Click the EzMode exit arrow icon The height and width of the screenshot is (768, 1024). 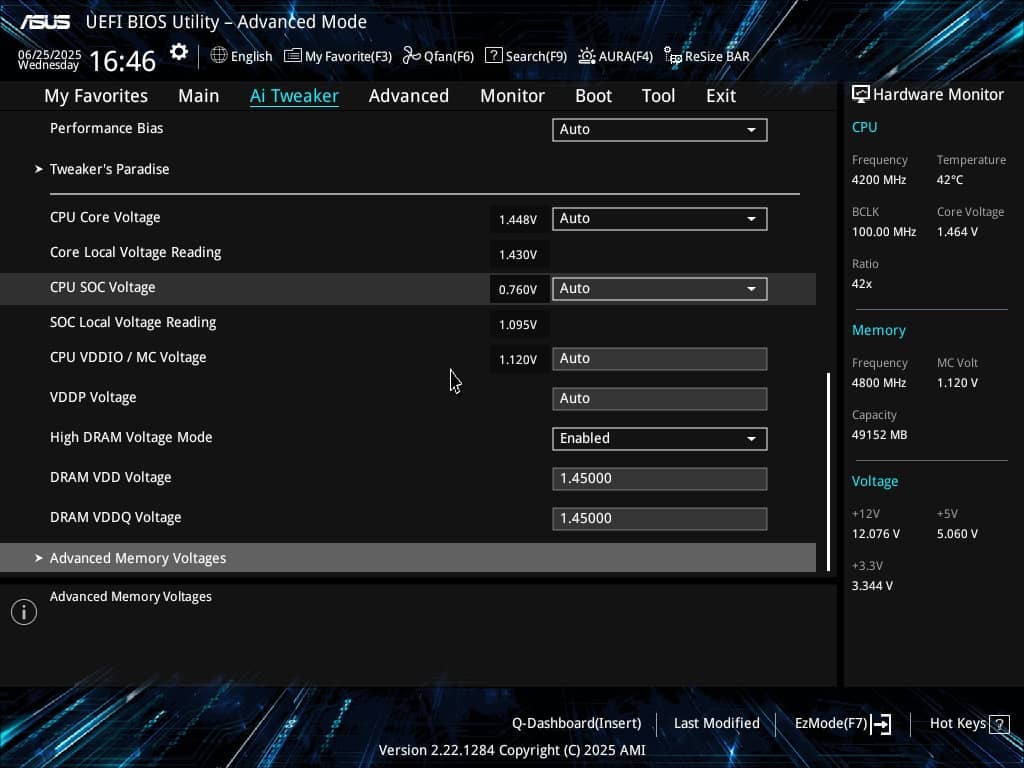coord(881,724)
